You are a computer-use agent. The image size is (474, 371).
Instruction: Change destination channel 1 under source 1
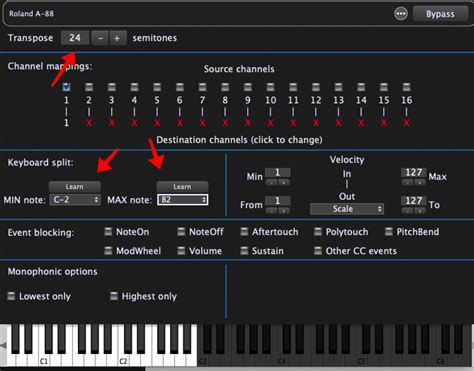(x=66, y=123)
